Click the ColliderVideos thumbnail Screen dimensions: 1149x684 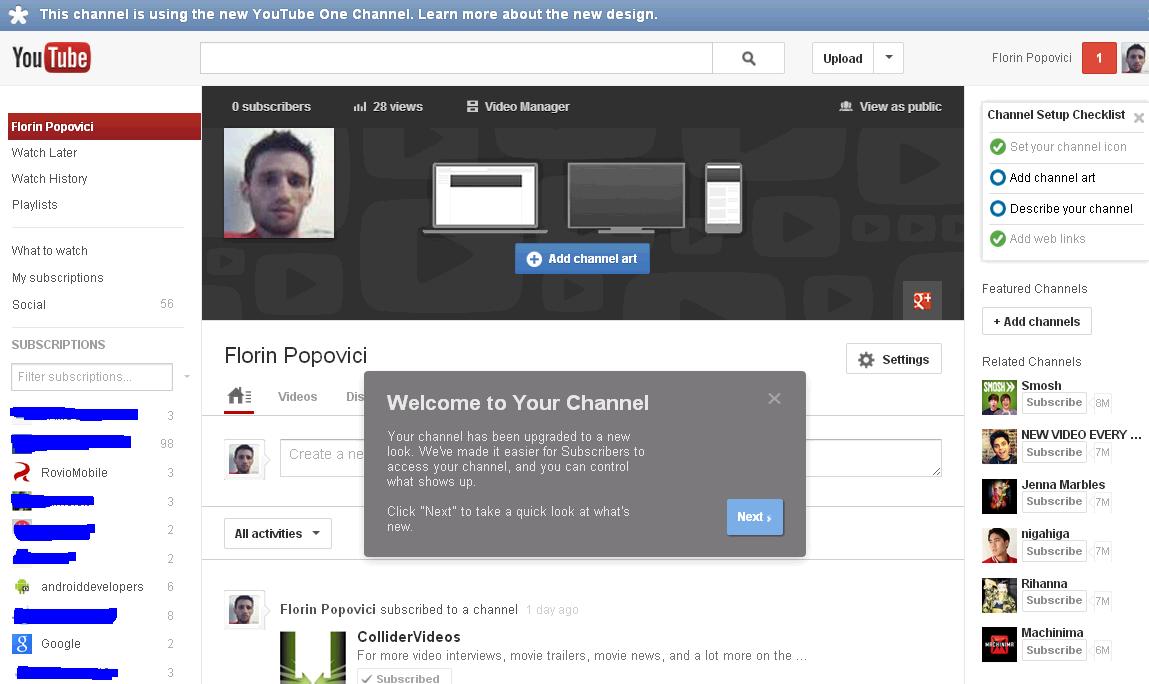pos(313,658)
